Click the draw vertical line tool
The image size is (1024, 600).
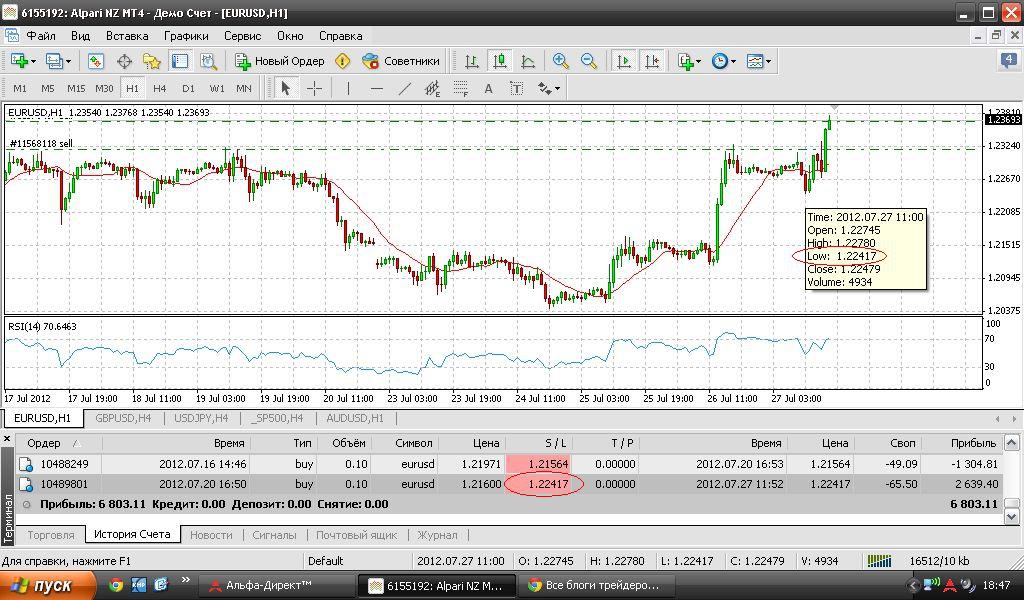pos(348,88)
